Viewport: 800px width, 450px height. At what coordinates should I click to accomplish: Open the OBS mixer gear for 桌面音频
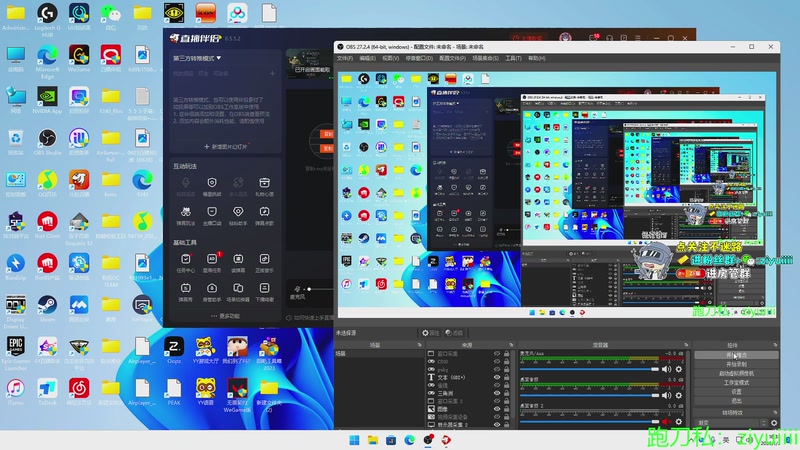[679, 395]
